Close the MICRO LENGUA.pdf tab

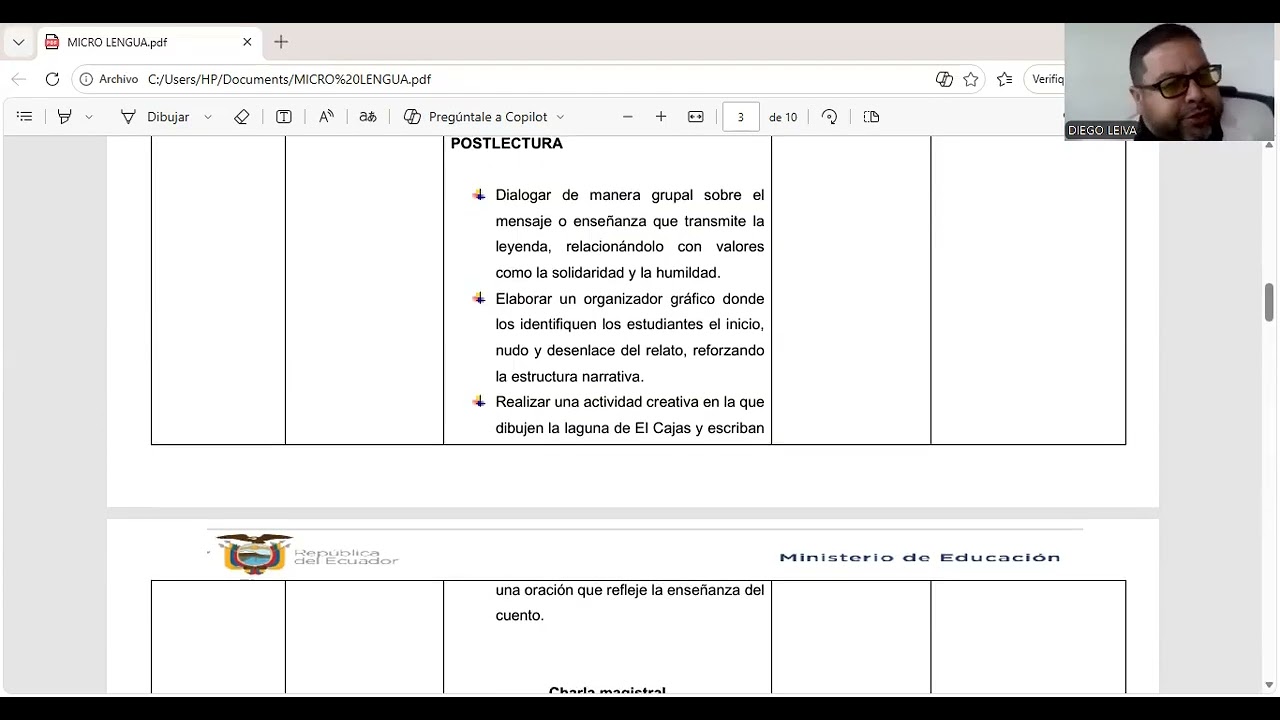pos(247,42)
